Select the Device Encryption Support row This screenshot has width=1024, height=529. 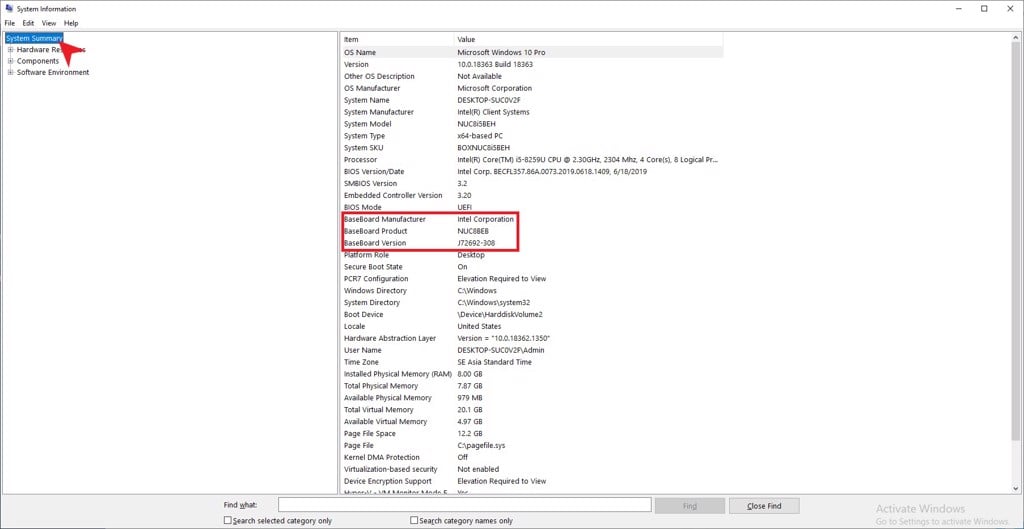[532, 481]
